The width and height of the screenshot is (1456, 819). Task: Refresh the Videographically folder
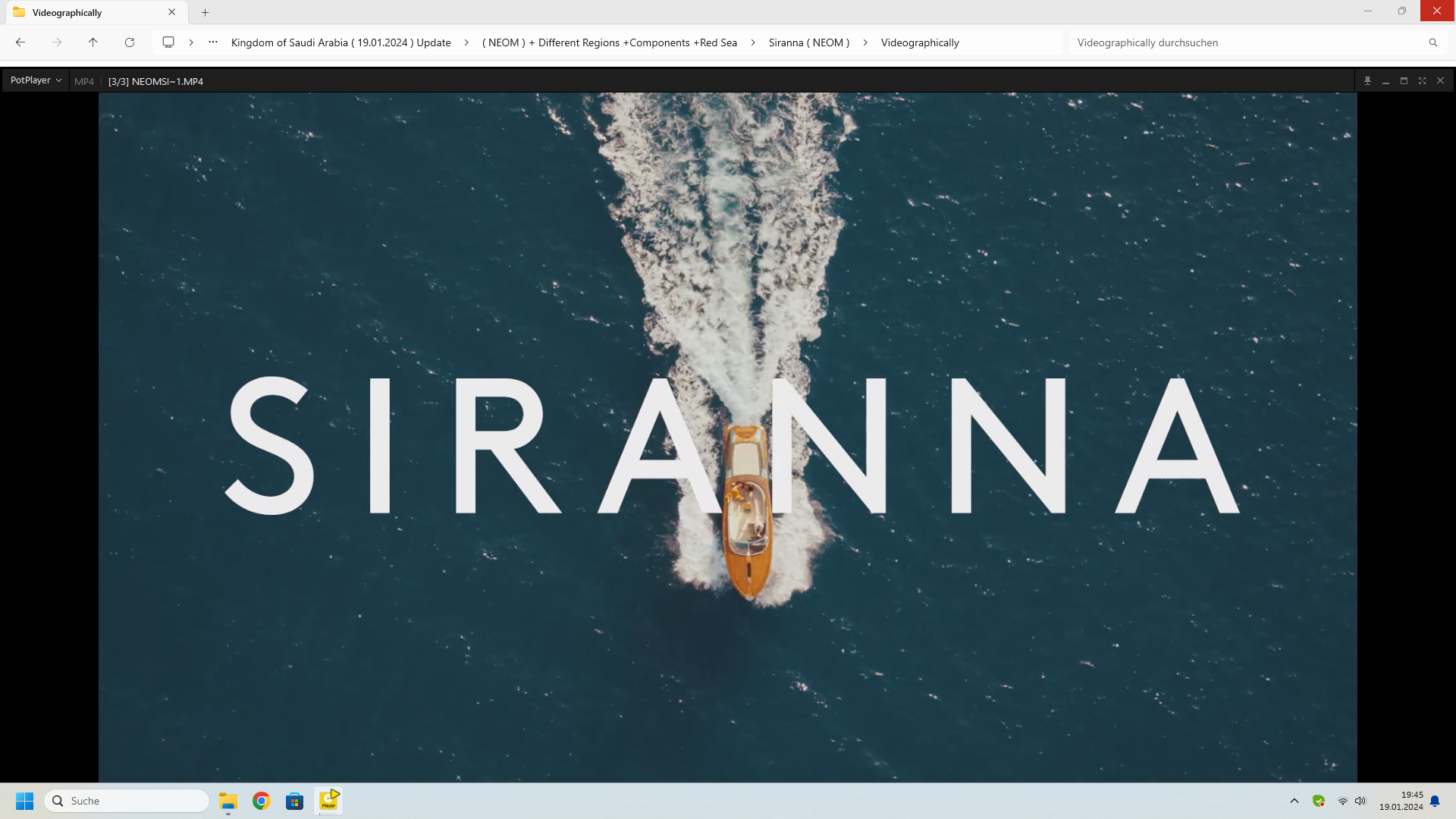130,42
